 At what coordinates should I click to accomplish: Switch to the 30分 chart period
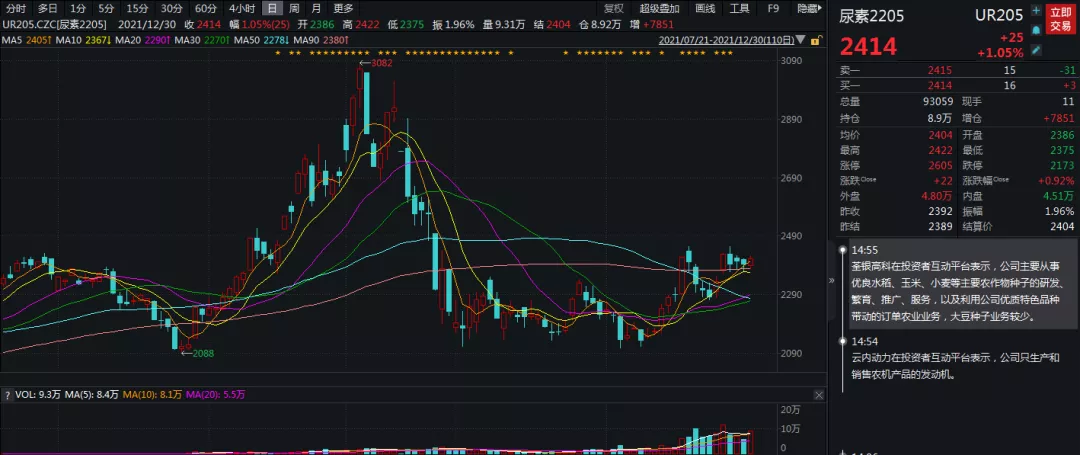coord(171,8)
